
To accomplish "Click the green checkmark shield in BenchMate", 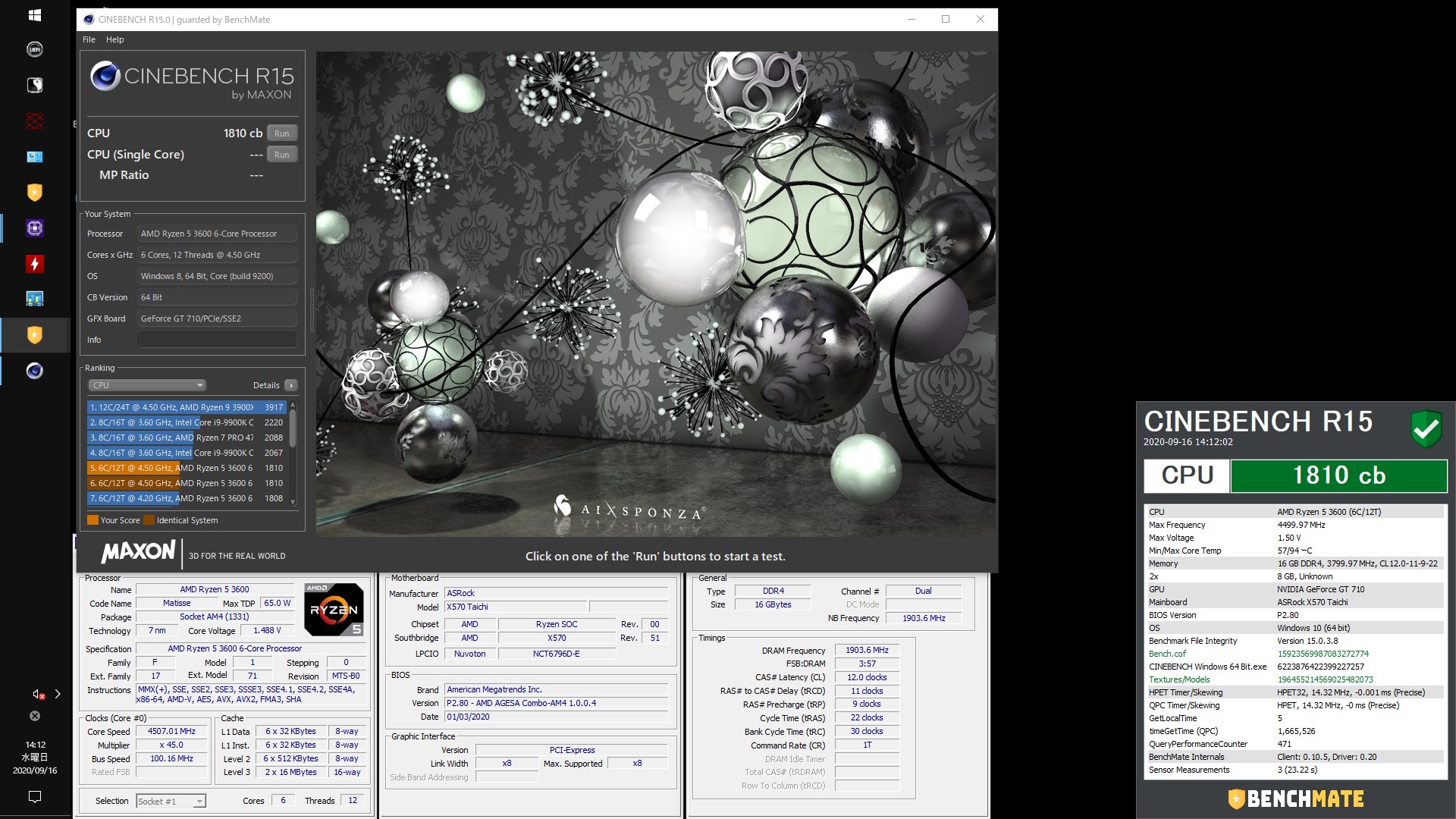I will 1426,429.
